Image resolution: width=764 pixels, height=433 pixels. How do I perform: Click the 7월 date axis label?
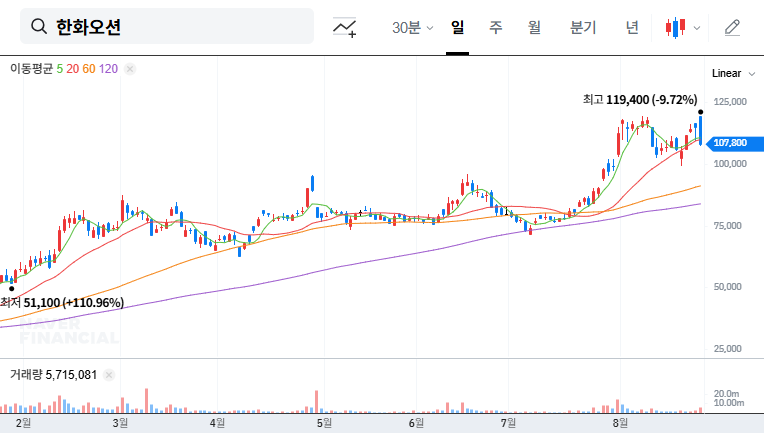(508, 423)
